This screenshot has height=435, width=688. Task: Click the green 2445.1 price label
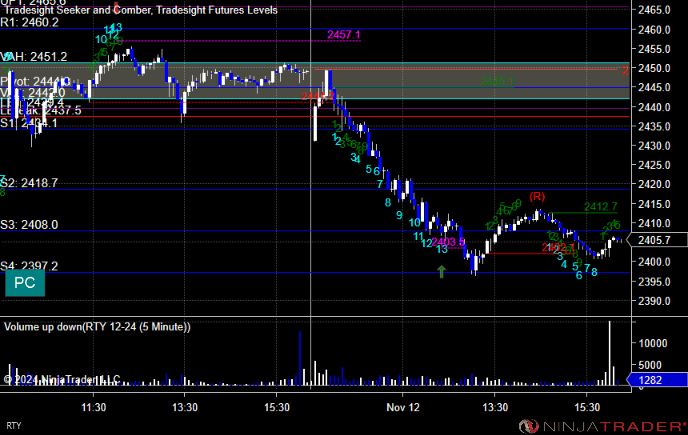(497, 81)
